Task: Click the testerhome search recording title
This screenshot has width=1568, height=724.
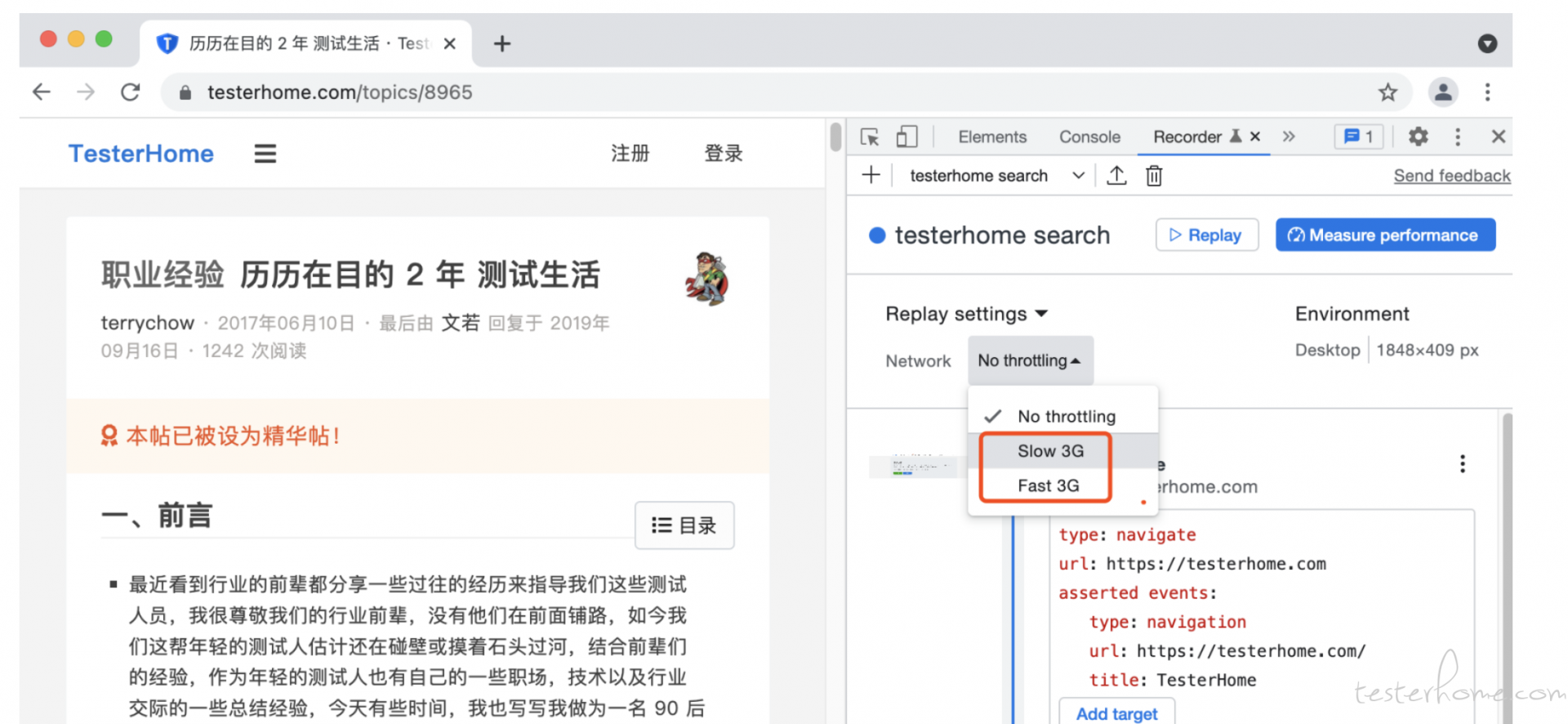Action: tap(1002, 235)
